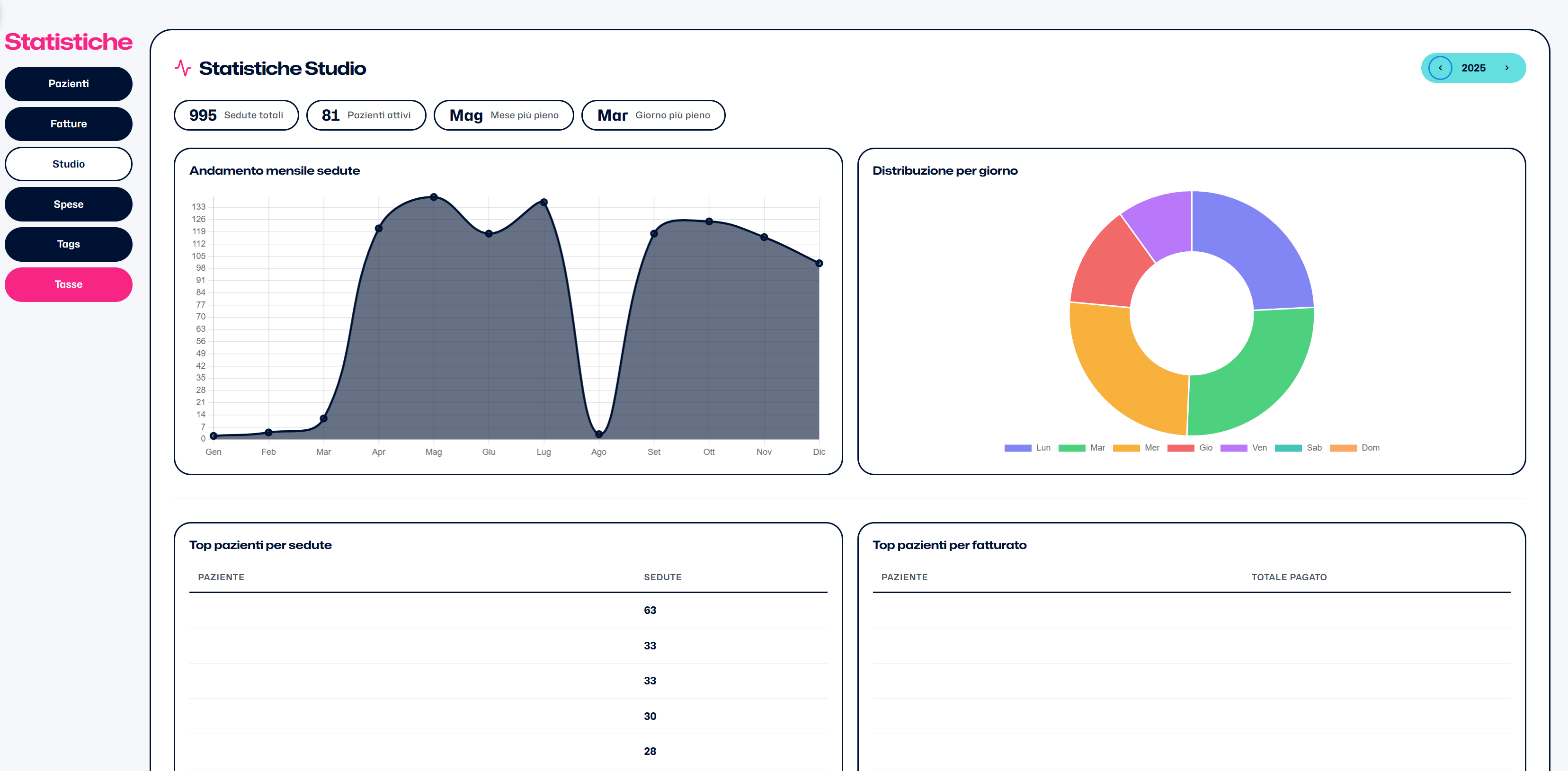Toggle Mar legend swatch in donut chart
The height and width of the screenshot is (771, 1568).
click(x=1072, y=448)
